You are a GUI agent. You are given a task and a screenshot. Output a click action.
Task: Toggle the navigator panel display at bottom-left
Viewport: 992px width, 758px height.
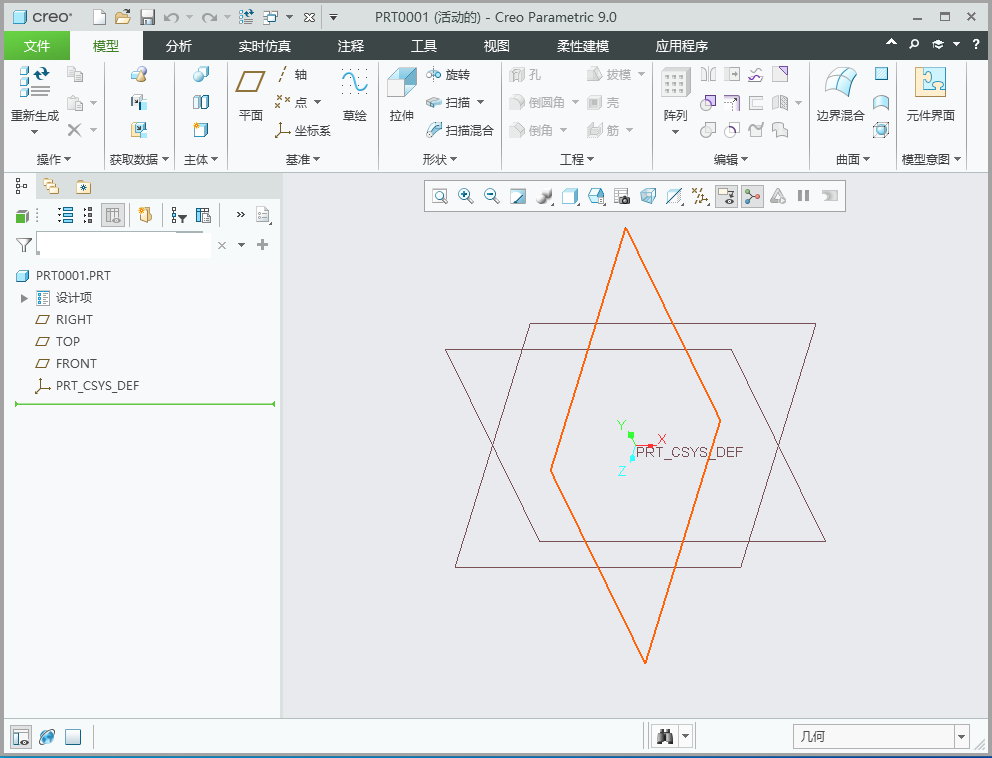(x=21, y=737)
